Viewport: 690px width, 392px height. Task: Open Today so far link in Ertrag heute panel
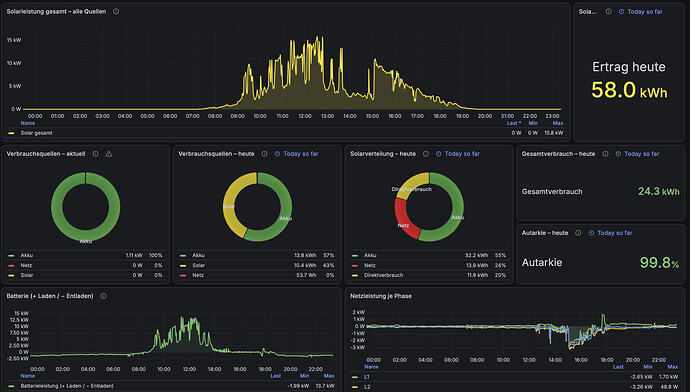(645, 11)
